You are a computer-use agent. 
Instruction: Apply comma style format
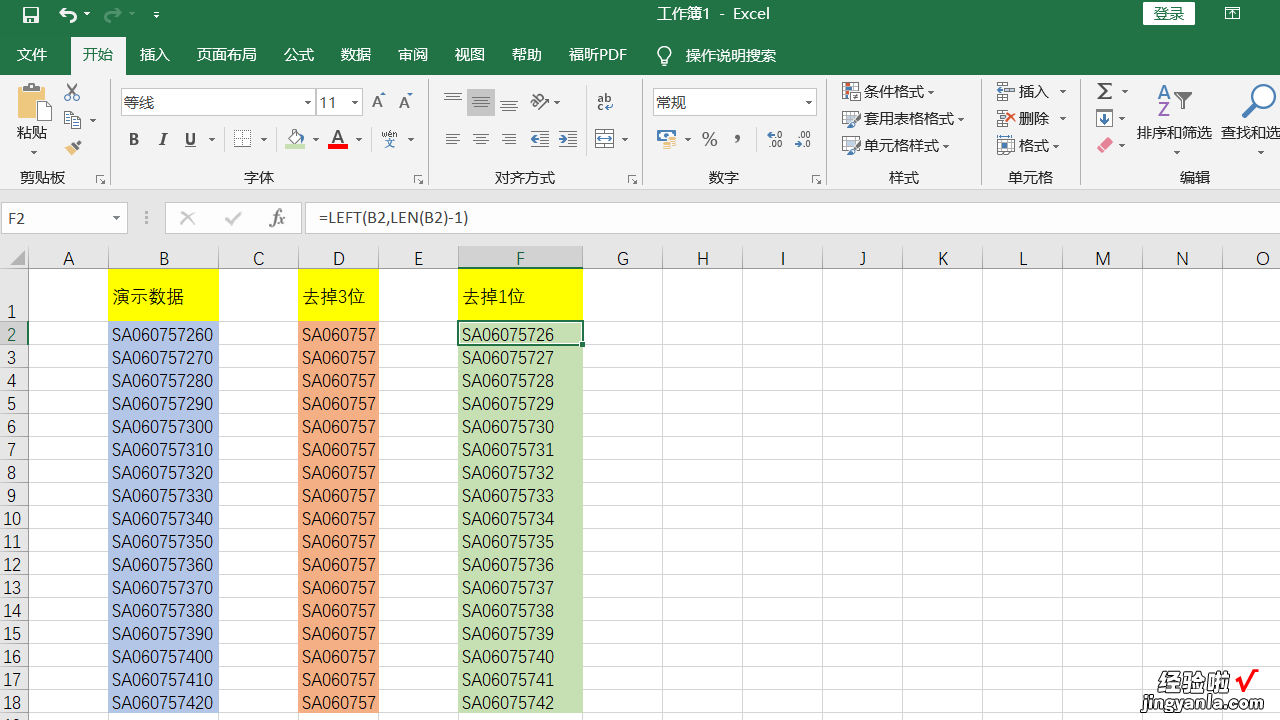coord(738,139)
